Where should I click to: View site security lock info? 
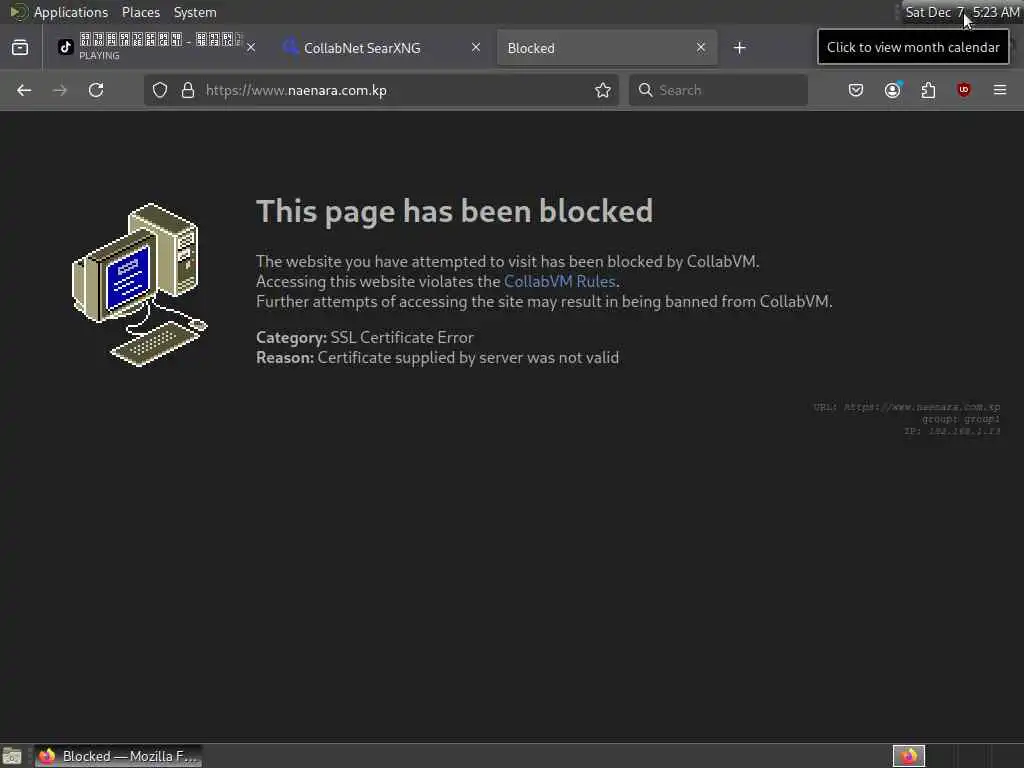click(x=188, y=90)
